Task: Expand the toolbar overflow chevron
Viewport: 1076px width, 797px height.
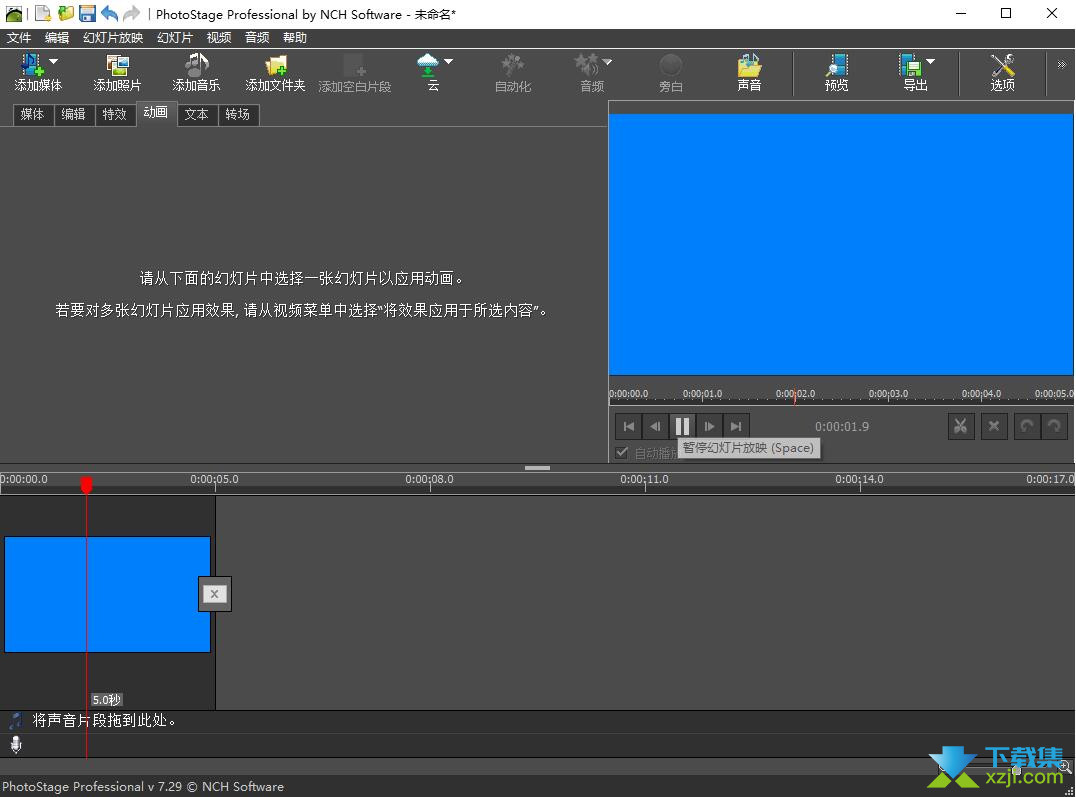Action: [1062, 65]
